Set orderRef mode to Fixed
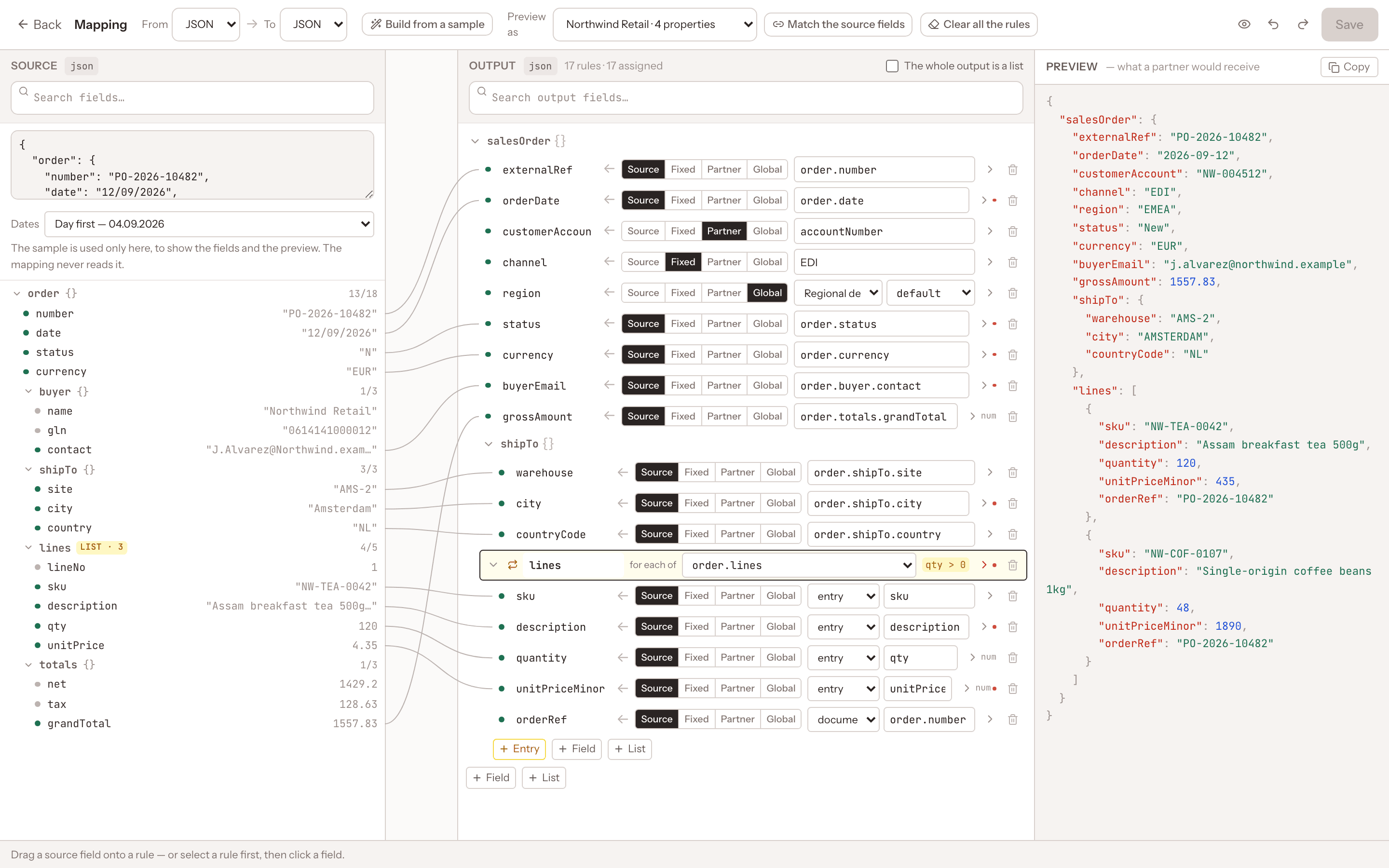This screenshot has width=1389, height=868. coord(696,719)
